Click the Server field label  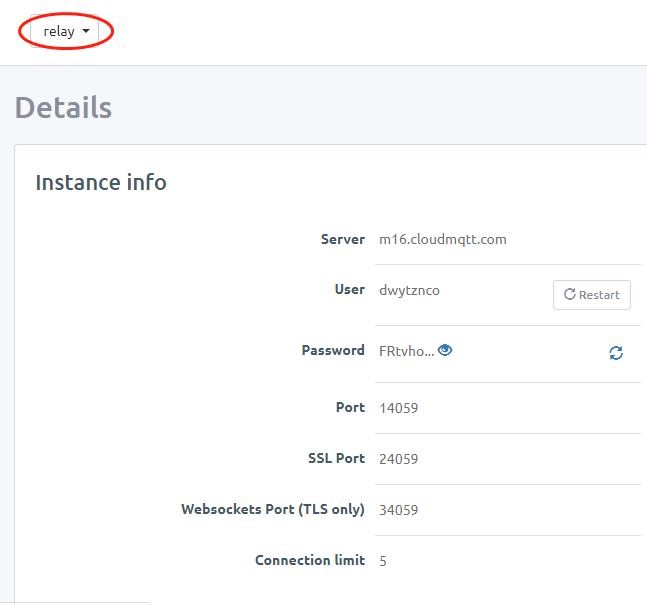[x=343, y=239]
